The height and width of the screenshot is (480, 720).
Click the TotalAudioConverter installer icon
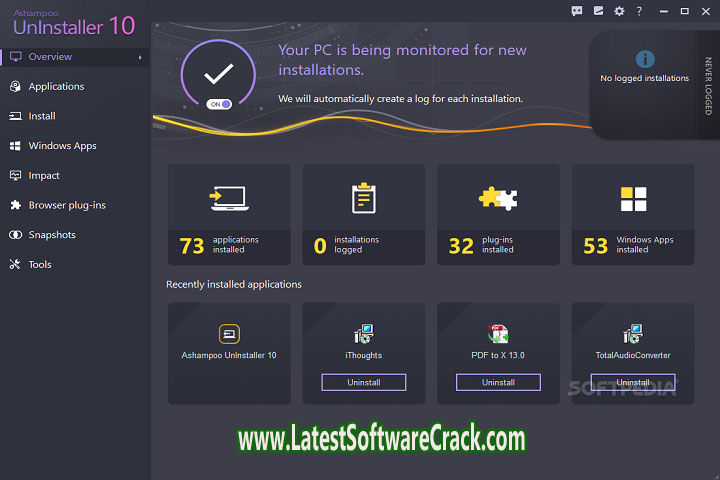[633, 334]
